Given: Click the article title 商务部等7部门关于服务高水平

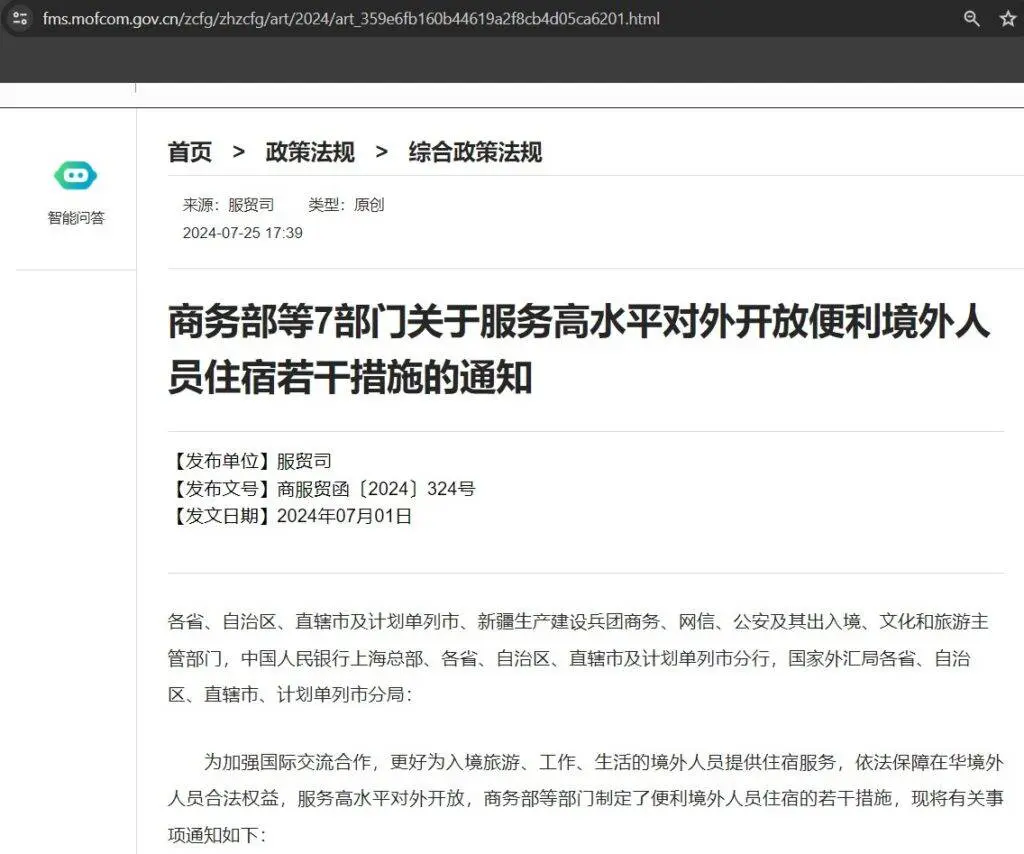Looking at the screenshot, I should click(x=579, y=349).
